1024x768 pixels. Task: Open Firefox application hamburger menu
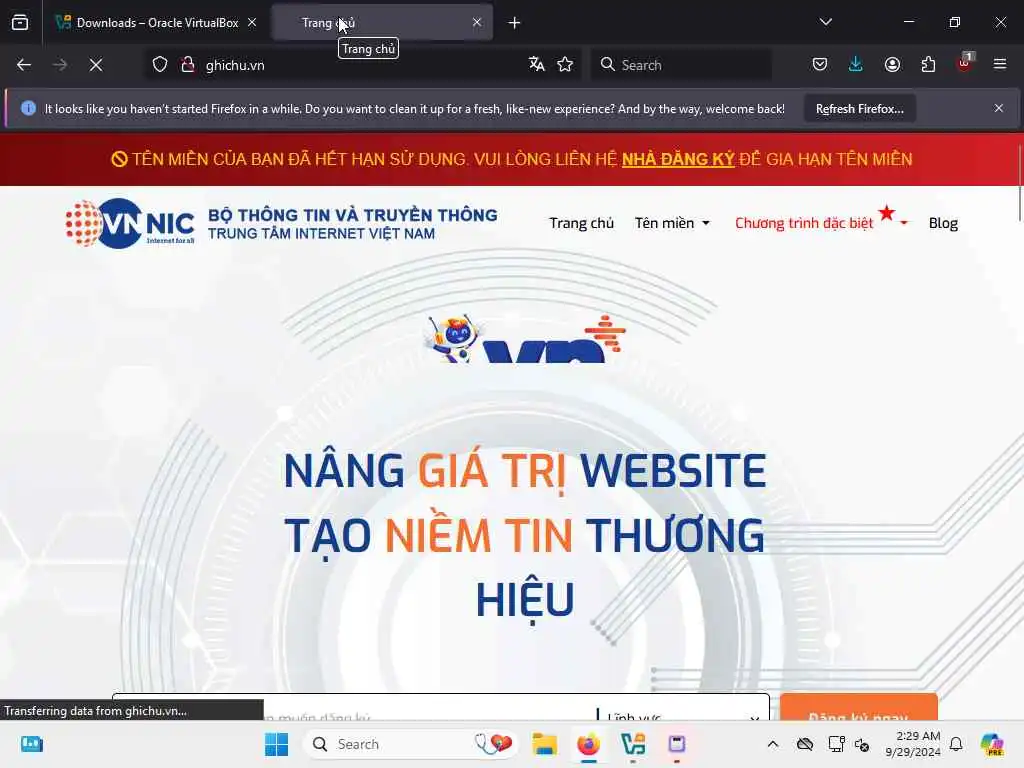pos(1000,64)
